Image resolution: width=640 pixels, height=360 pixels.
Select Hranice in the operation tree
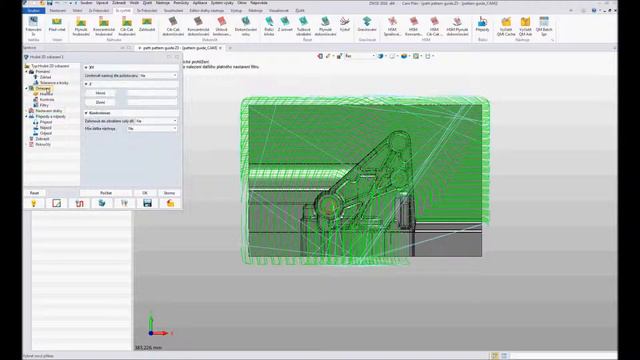46,94
